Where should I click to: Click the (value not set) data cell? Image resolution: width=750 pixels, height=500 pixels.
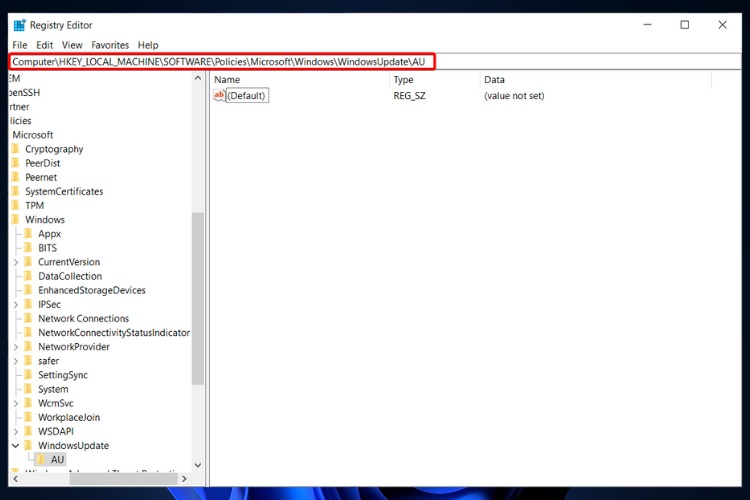tap(514, 96)
